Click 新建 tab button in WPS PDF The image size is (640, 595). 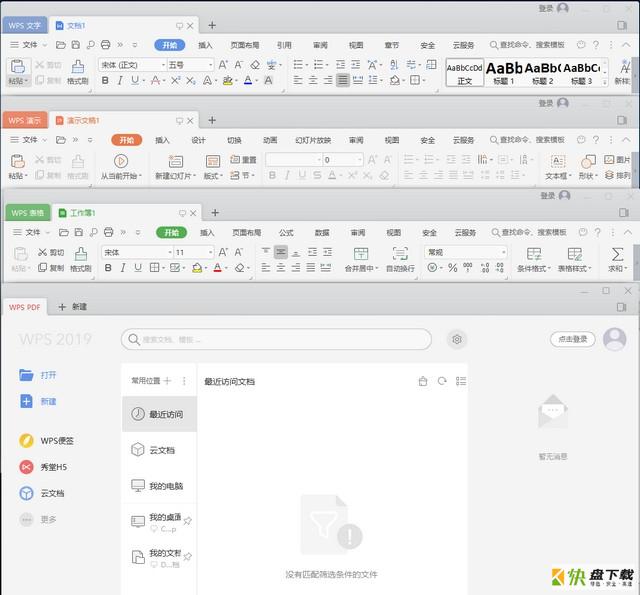(x=72, y=306)
